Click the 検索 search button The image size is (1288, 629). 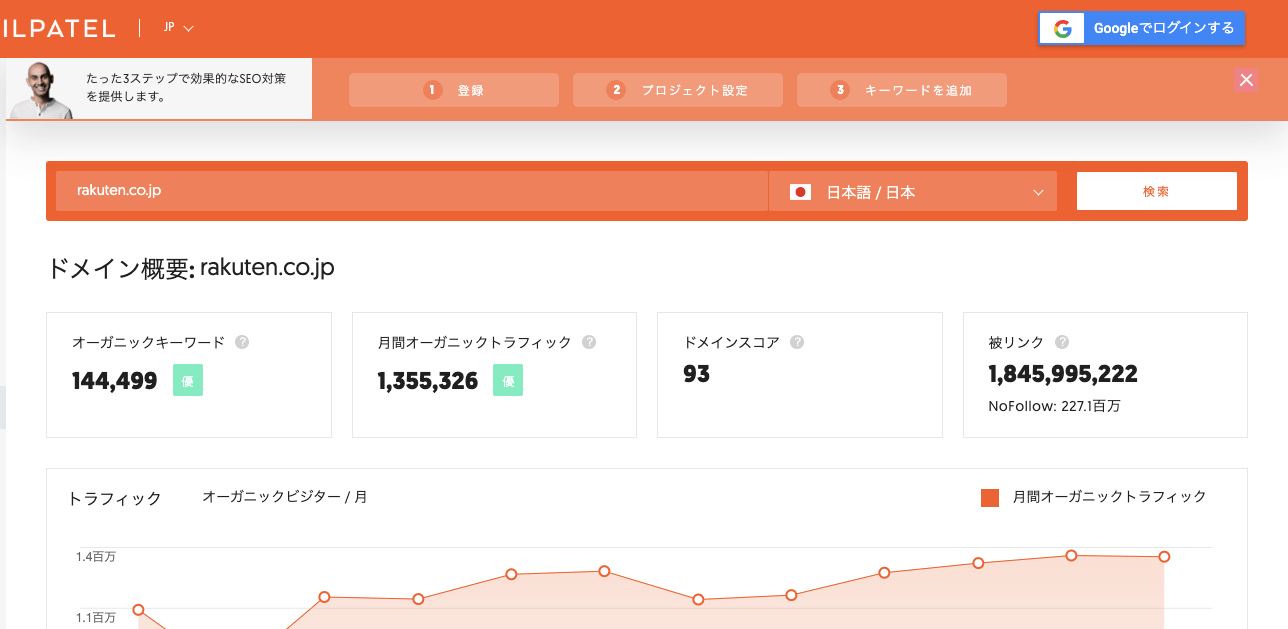click(x=1157, y=190)
